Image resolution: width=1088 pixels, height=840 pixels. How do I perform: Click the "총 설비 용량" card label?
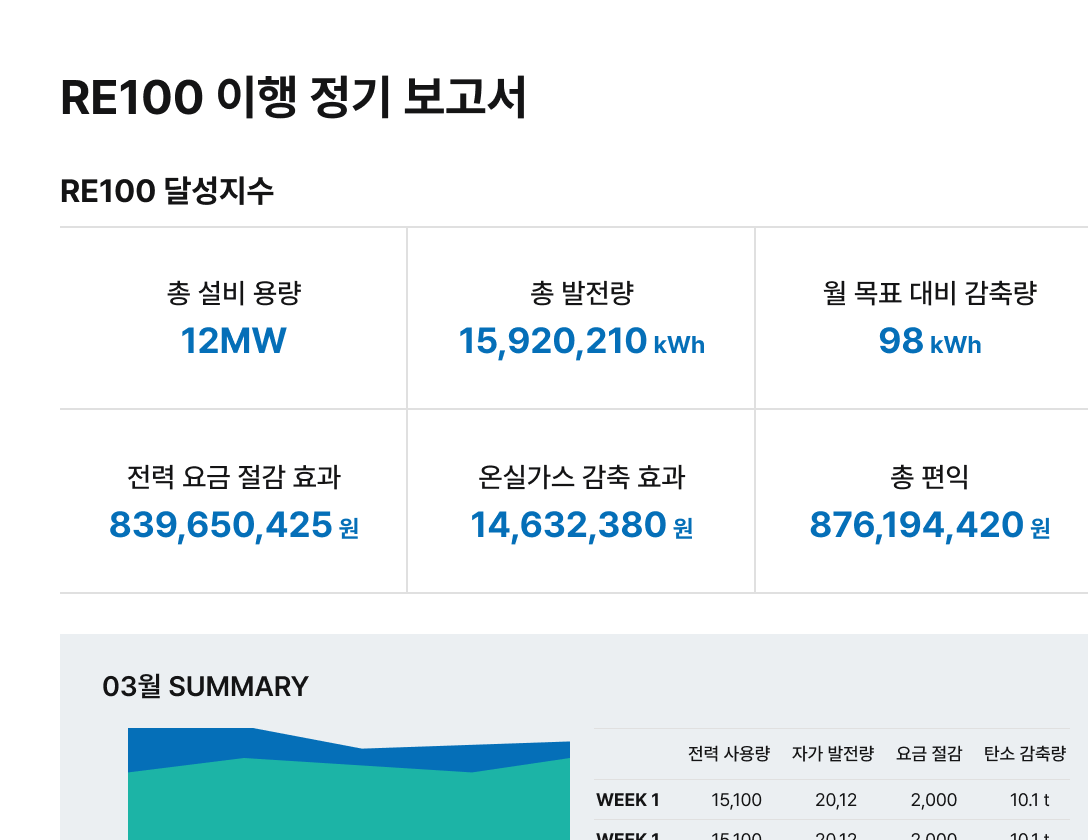pyautogui.click(x=234, y=293)
